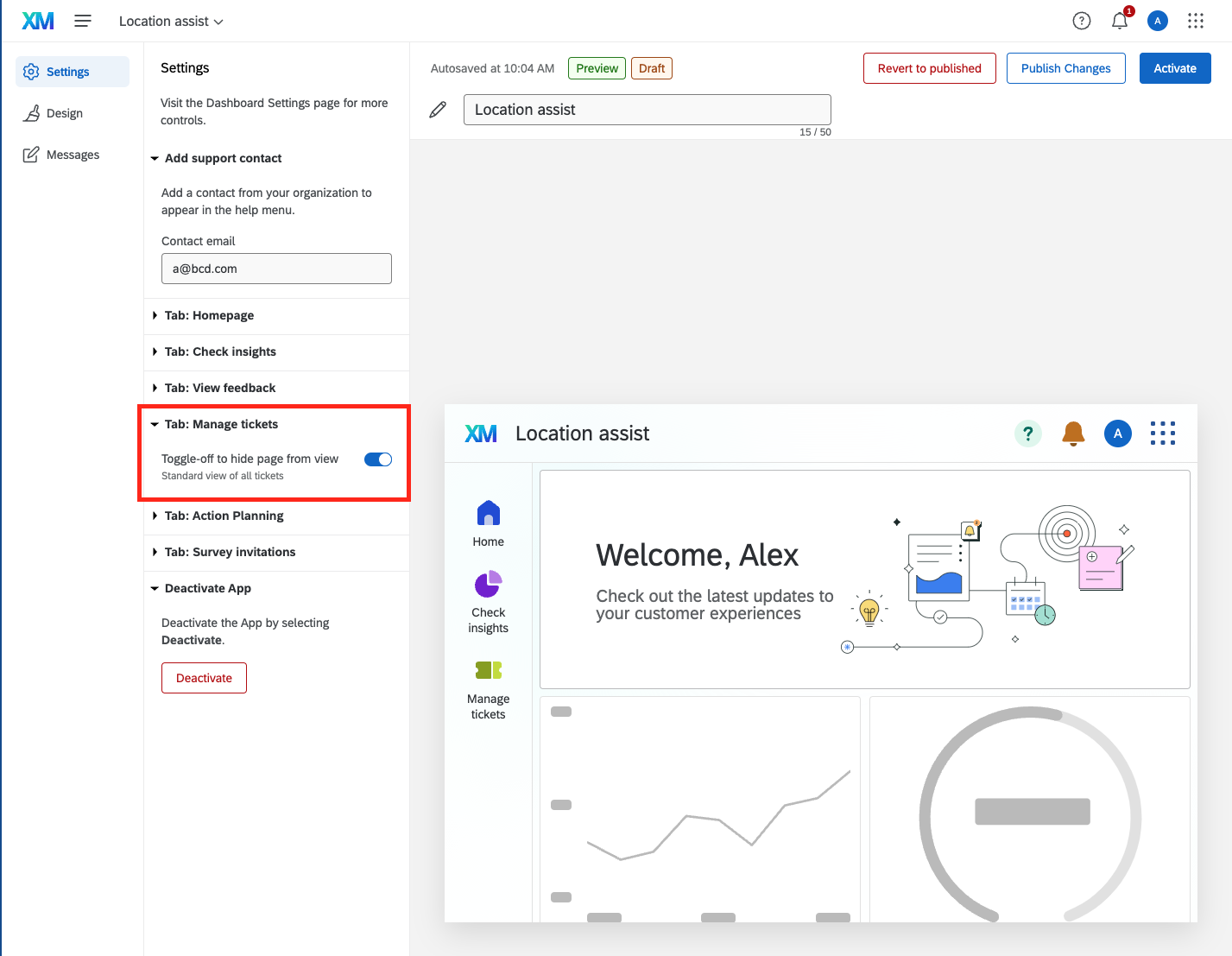Click the preview dotted grid icon
Viewport: 1232px width, 956px height.
coord(1163,434)
